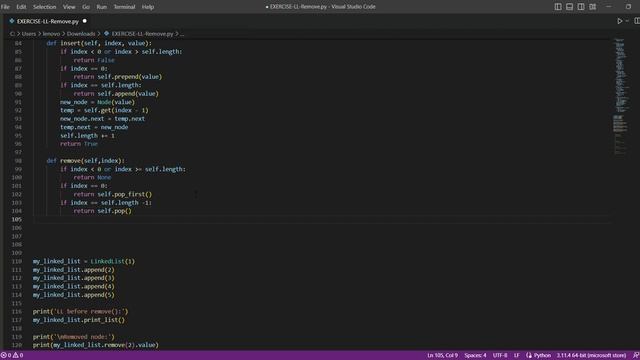Image resolution: width=640 pixels, height=360 pixels.
Task: Open the File menu
Action: click(x=5, y=7)
